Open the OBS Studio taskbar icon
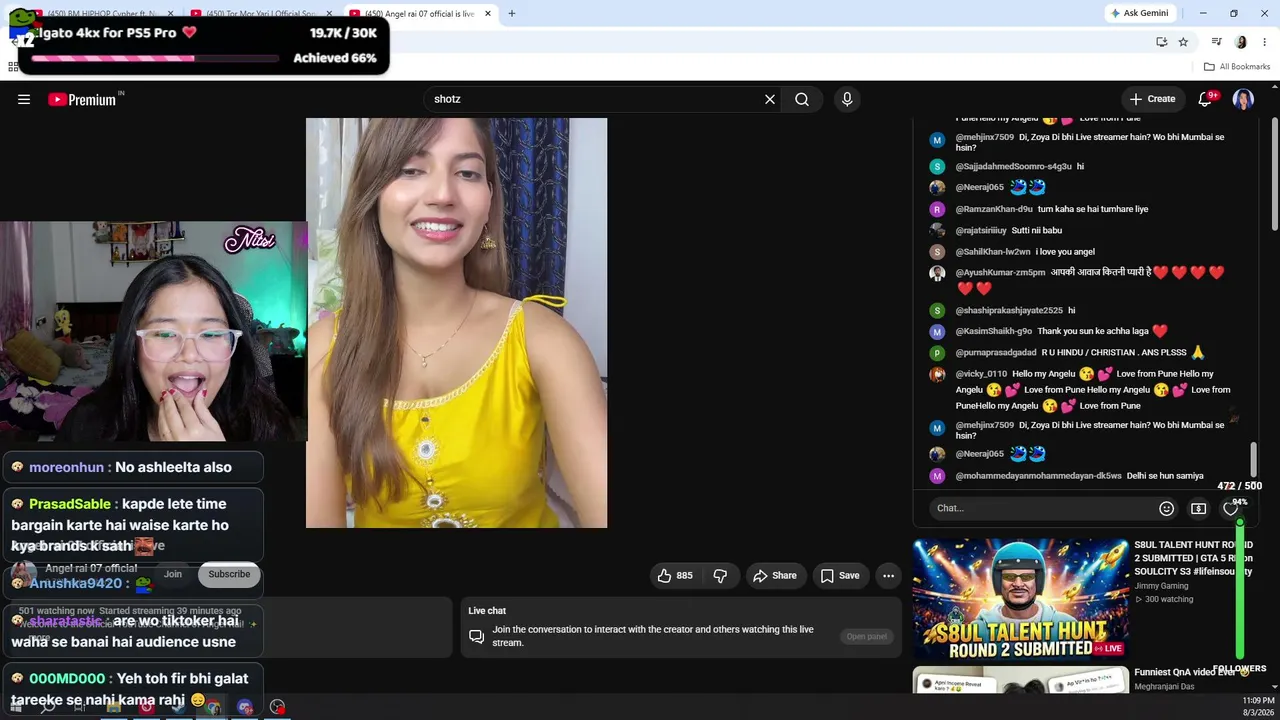The image size is (1280, 720). (x=278, y=707)
